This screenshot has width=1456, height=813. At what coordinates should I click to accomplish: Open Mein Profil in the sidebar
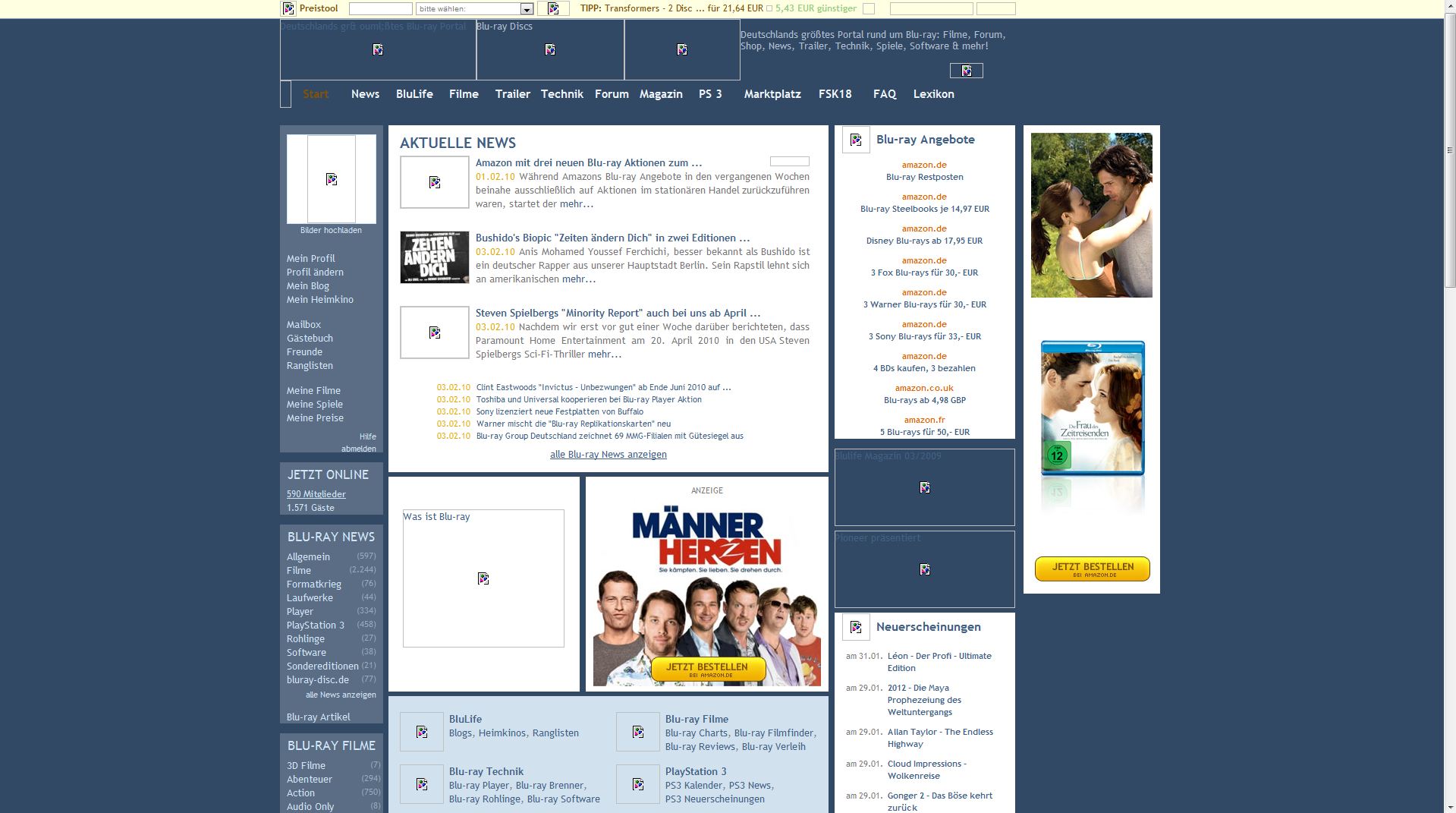tap(310, 259)
